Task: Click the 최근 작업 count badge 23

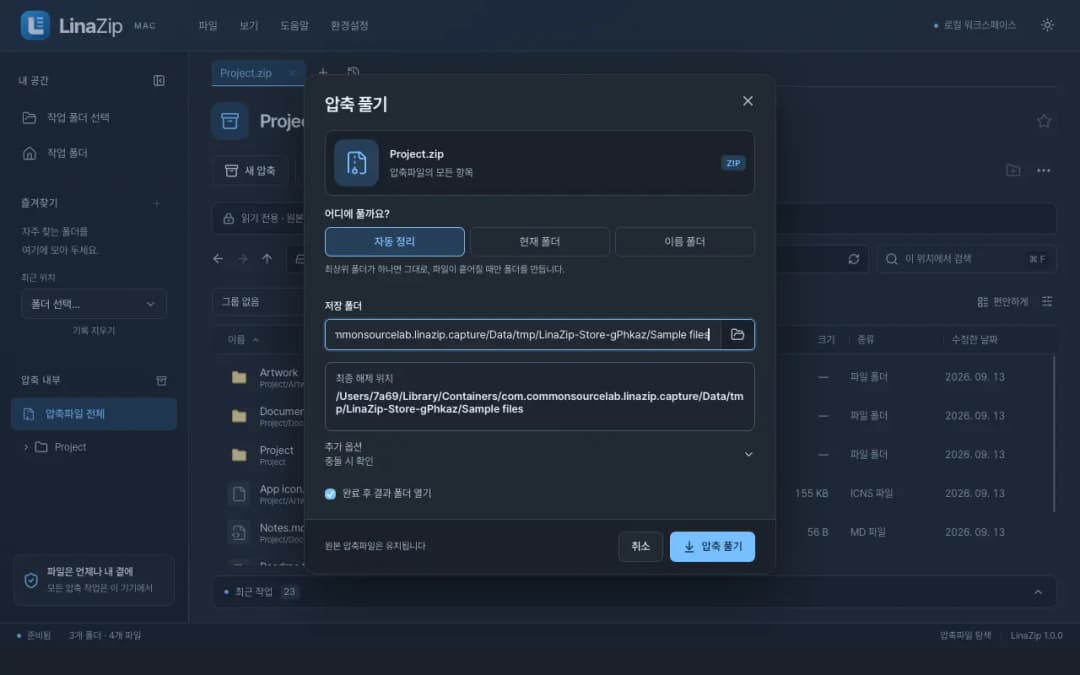Action: (289, 592)
